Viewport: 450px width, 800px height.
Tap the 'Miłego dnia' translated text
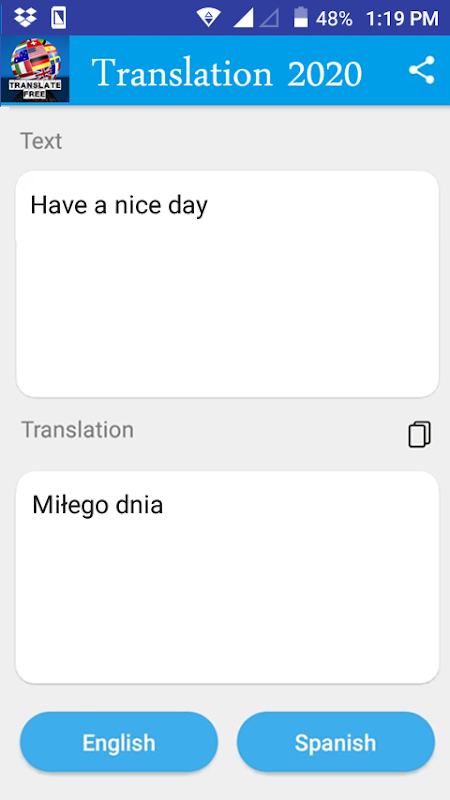coord(97,505)
